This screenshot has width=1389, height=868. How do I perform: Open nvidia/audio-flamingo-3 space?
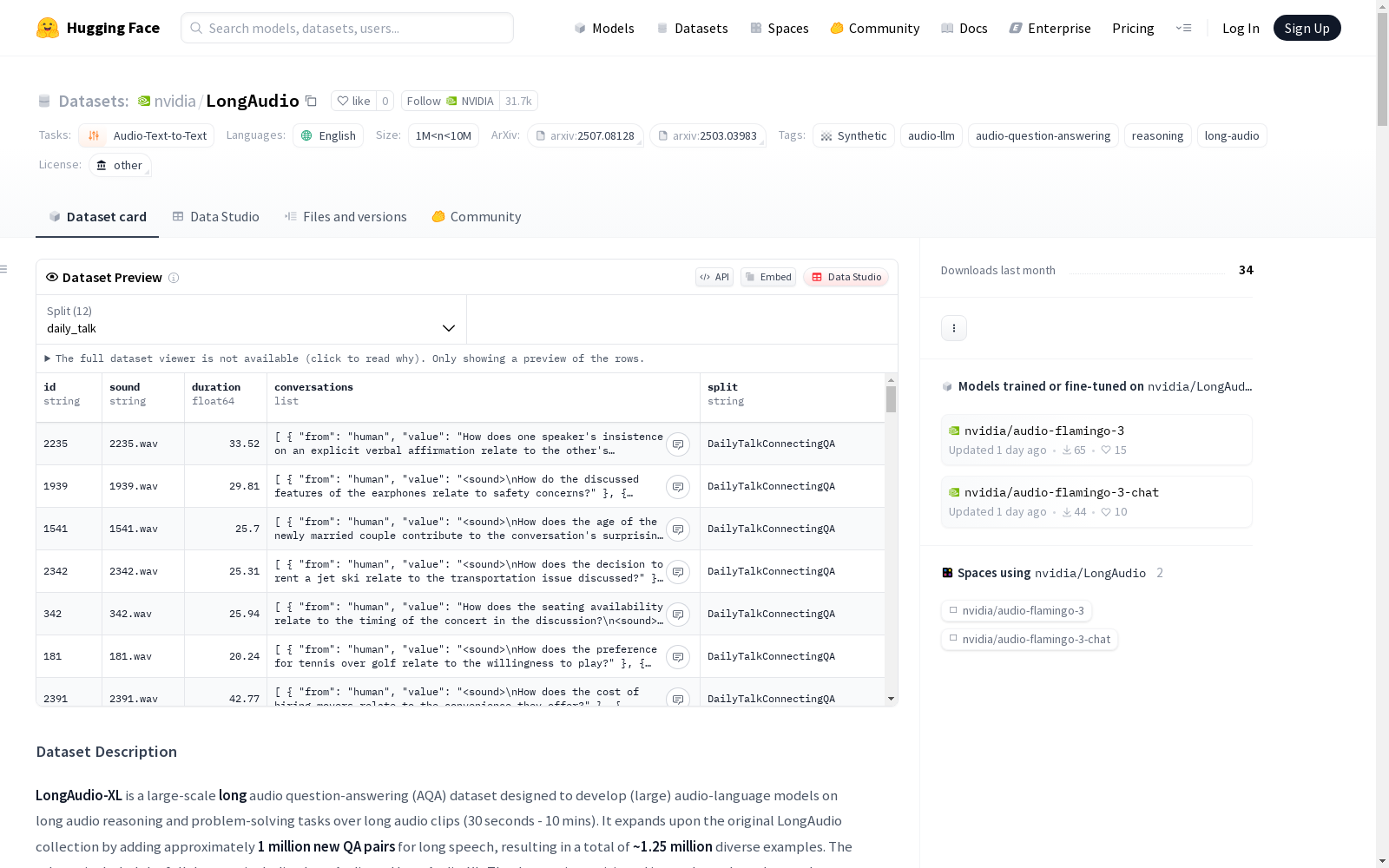(x=1017, y=611)
